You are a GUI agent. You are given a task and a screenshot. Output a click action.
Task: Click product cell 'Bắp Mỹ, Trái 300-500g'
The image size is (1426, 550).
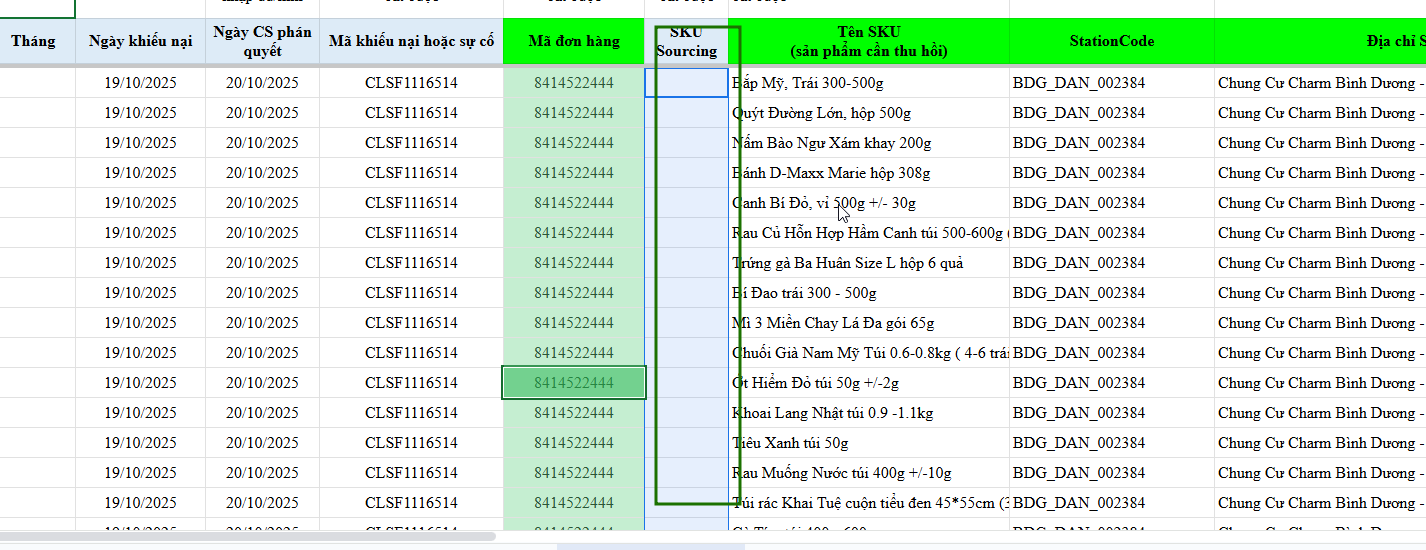tap(869, 83)
